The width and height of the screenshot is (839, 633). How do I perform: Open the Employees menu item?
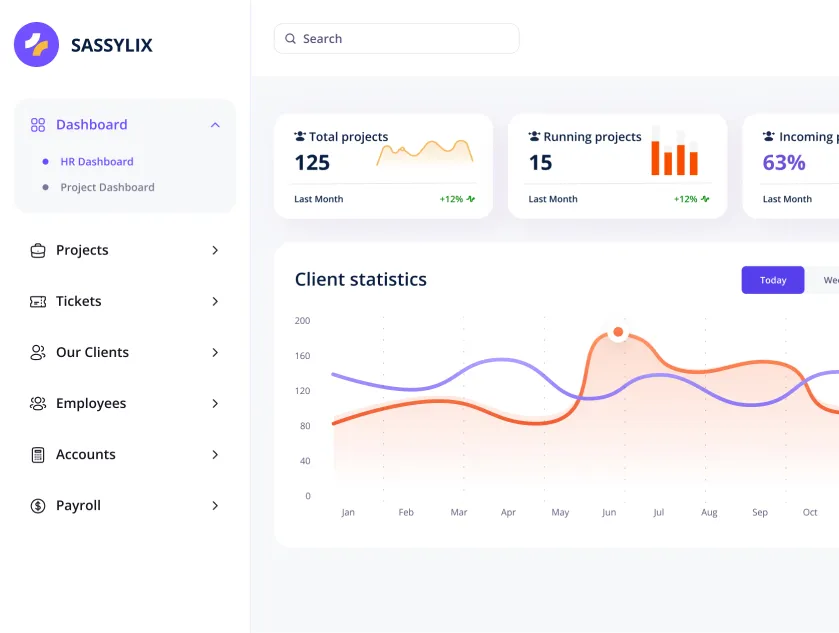click(x=125, y=403)
